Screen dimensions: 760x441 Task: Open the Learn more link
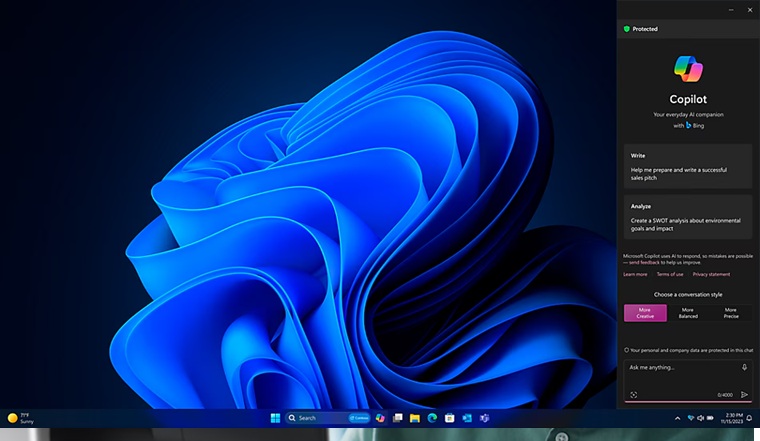pos(635,274)
